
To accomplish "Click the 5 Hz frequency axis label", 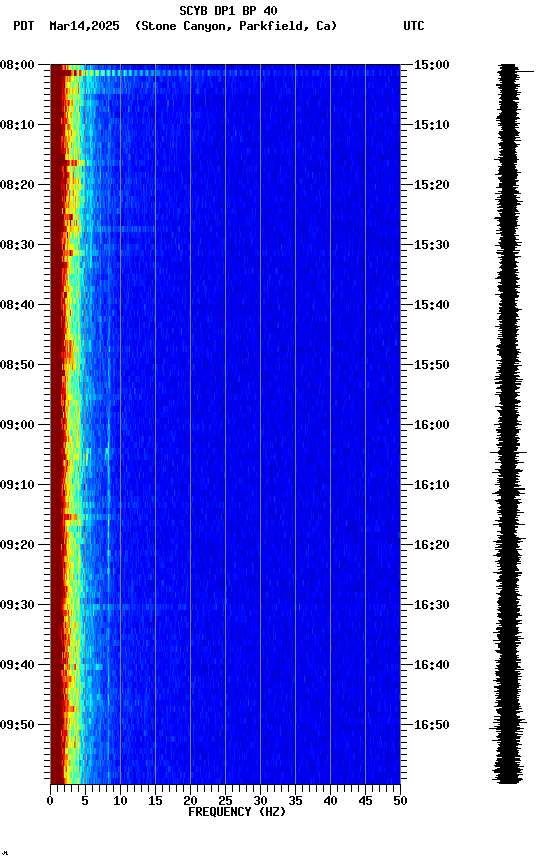I will [x=85, y=801].
